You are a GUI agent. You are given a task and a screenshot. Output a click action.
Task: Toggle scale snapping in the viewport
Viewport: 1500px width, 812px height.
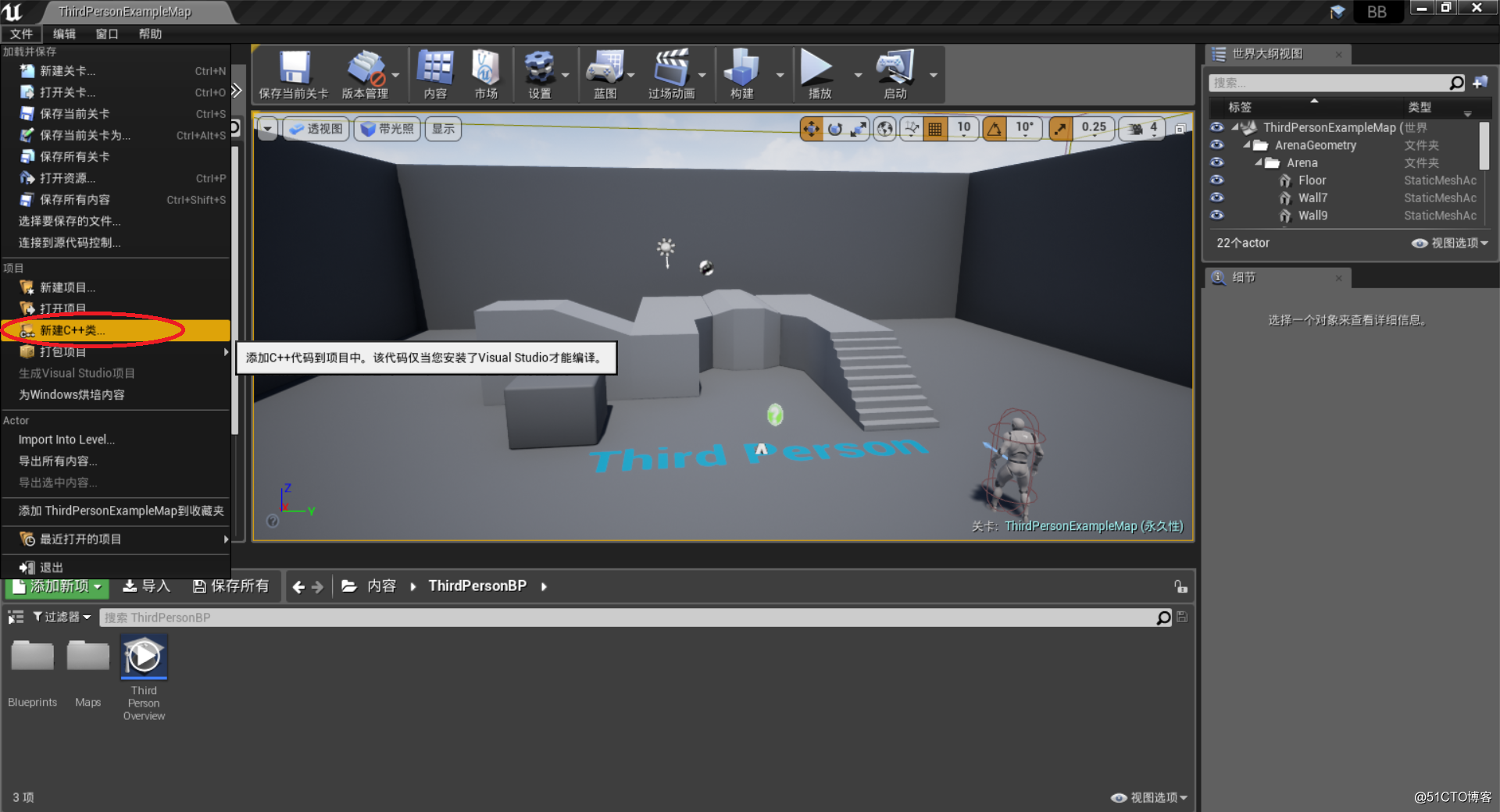1060,129
